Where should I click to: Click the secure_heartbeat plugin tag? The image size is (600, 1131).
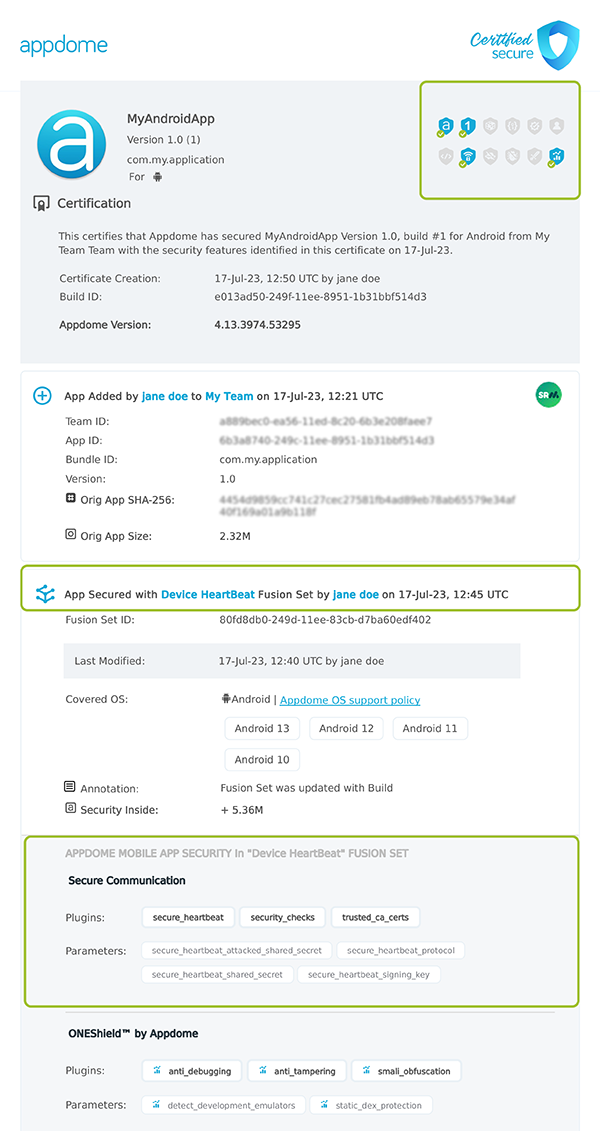point(189,917)
